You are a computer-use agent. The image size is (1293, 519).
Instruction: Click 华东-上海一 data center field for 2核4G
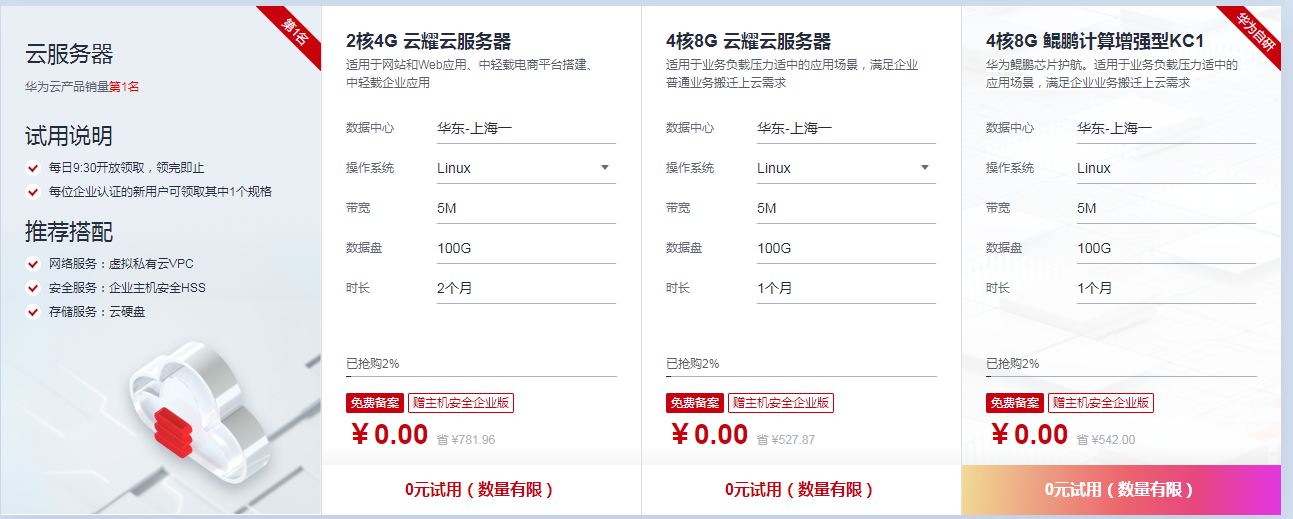tap(525, 128)
